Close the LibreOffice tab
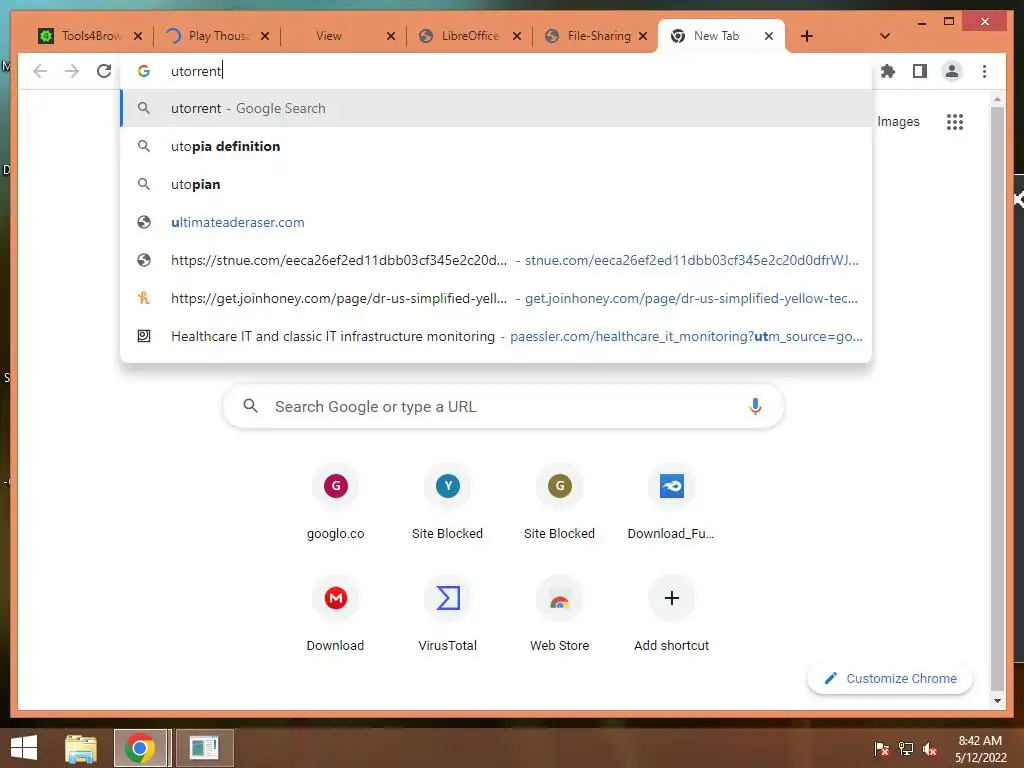1024x768 pixels. (517, 36)
